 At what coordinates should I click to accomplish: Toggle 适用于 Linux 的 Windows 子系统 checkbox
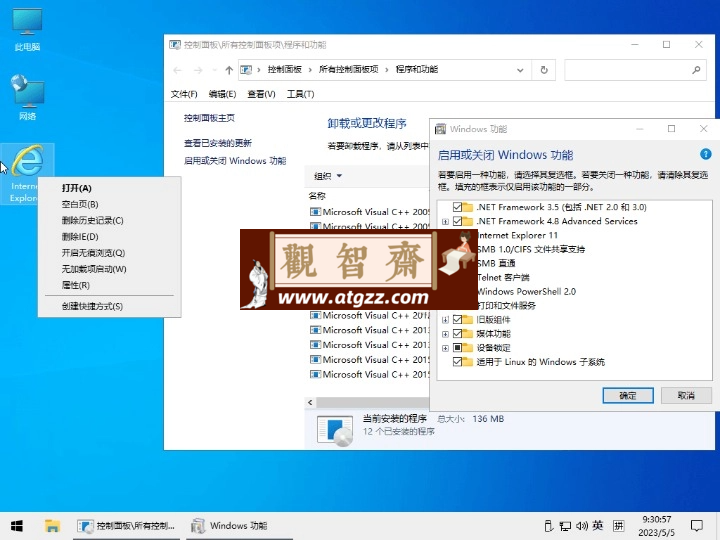[457, 362]
